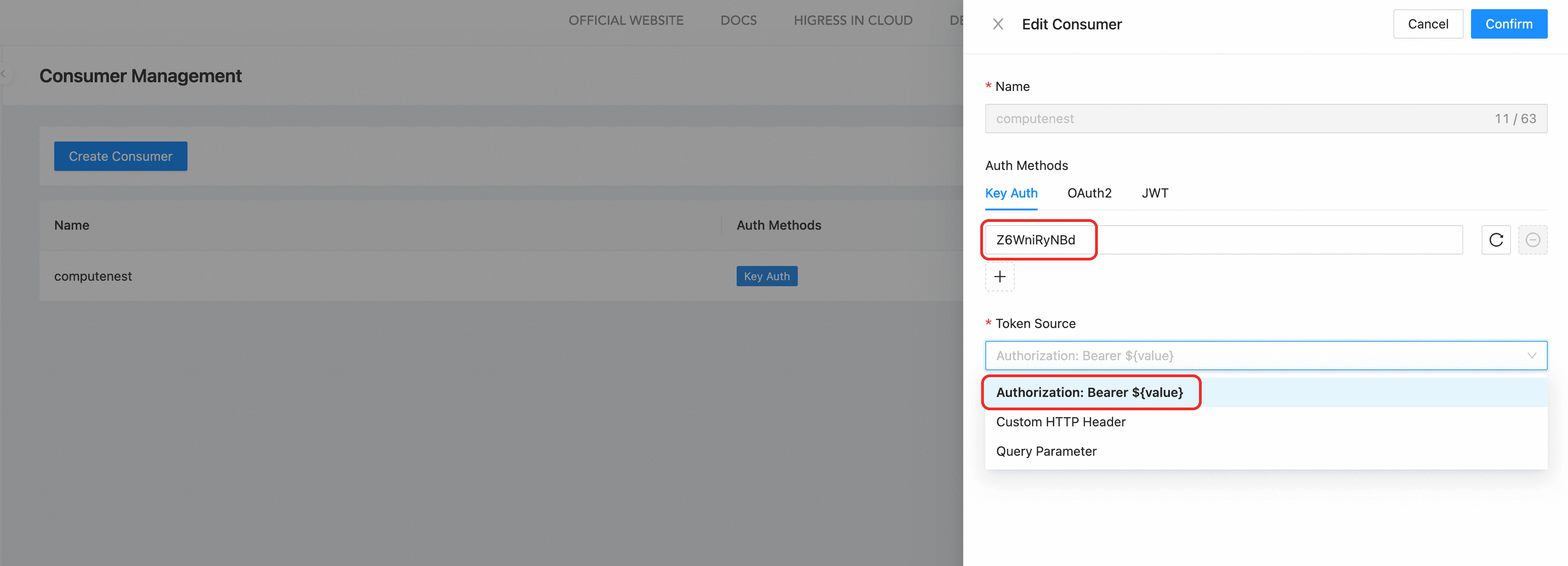
Task: Click the Name column header
Action: click(71, 225)
